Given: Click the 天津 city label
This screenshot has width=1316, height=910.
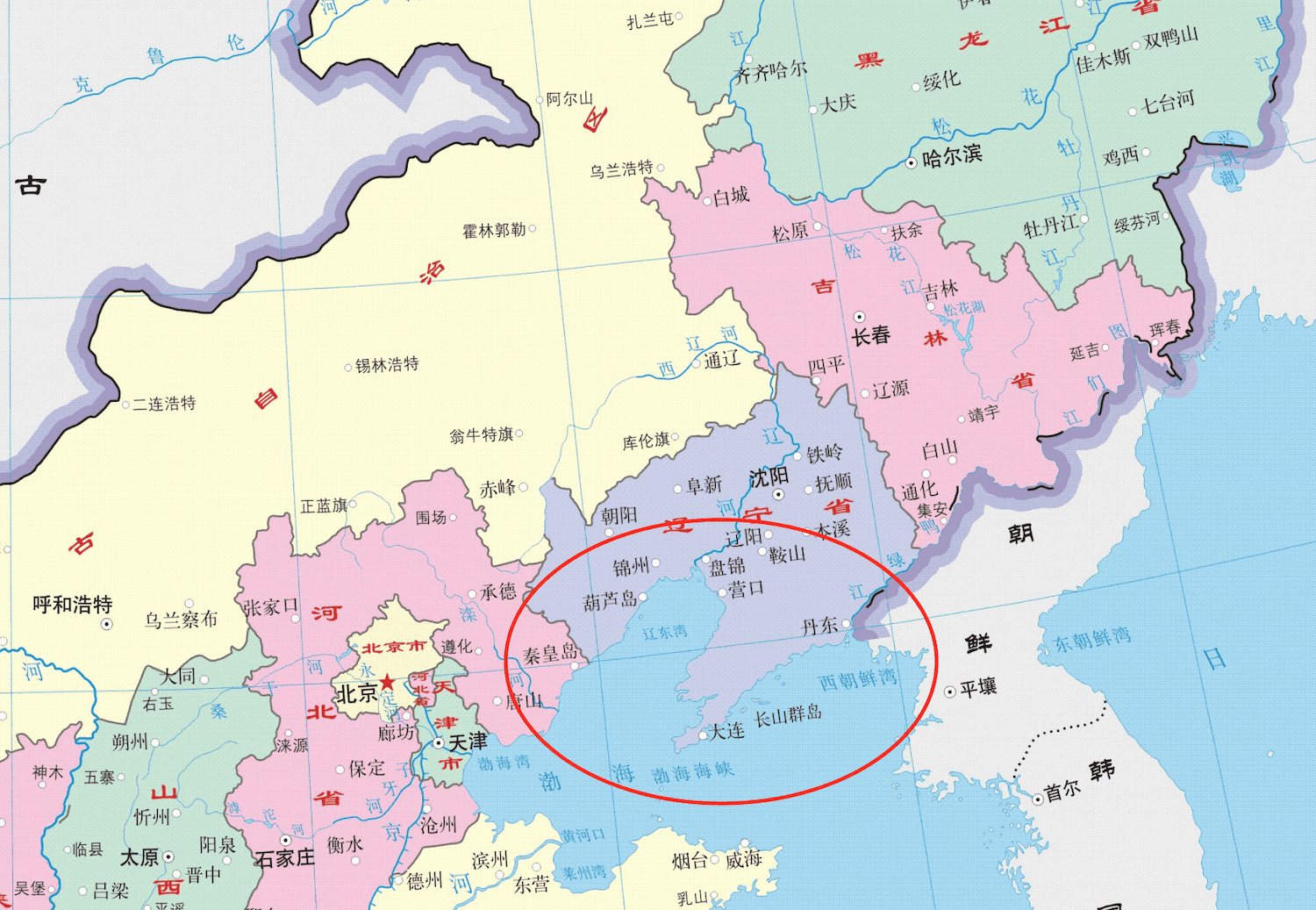Looking at the screenshot, I should click(x=468, y=742).
